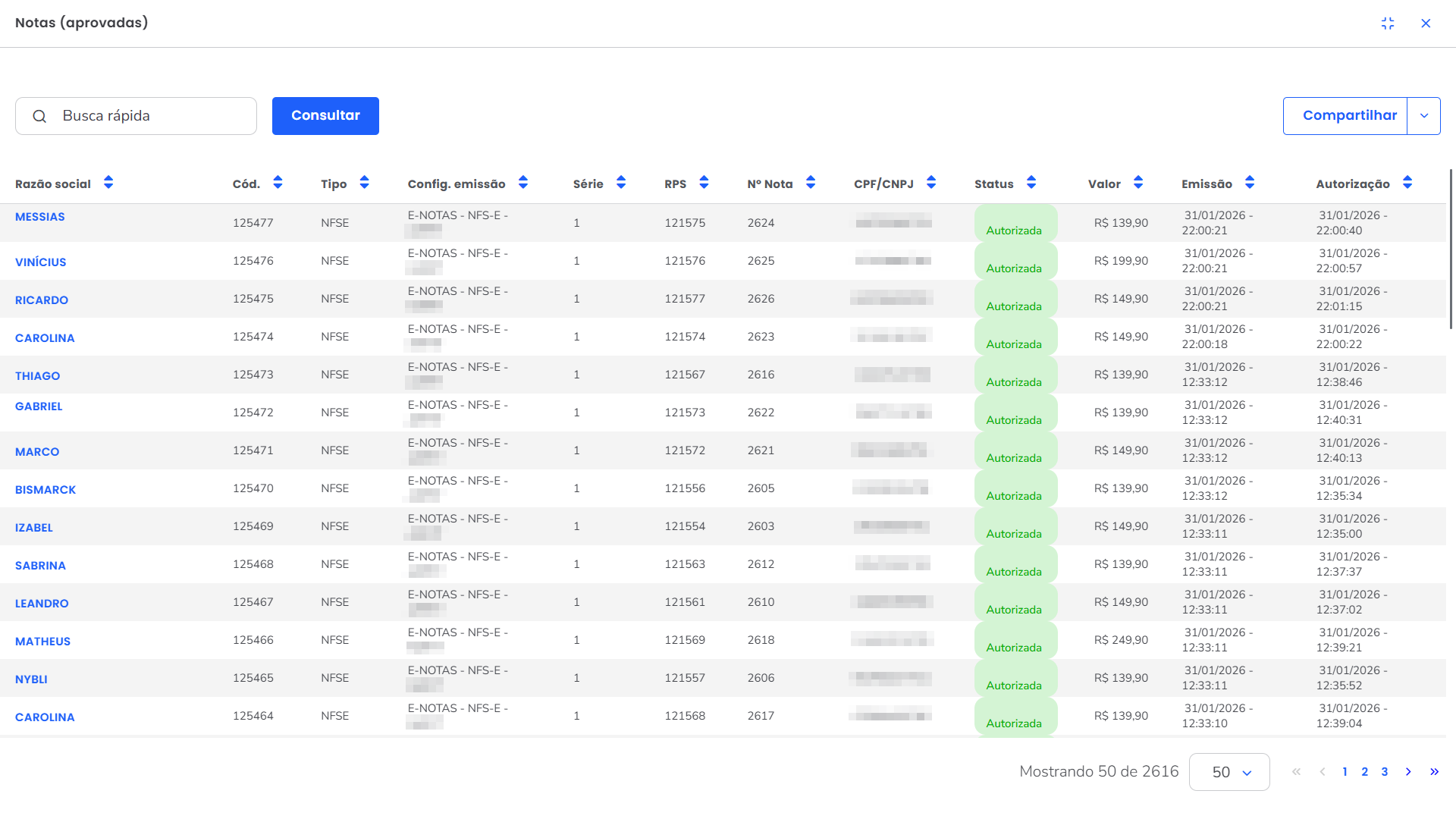Sort by Tipo column arrows
1456x819 pixels.
(364, 183)
